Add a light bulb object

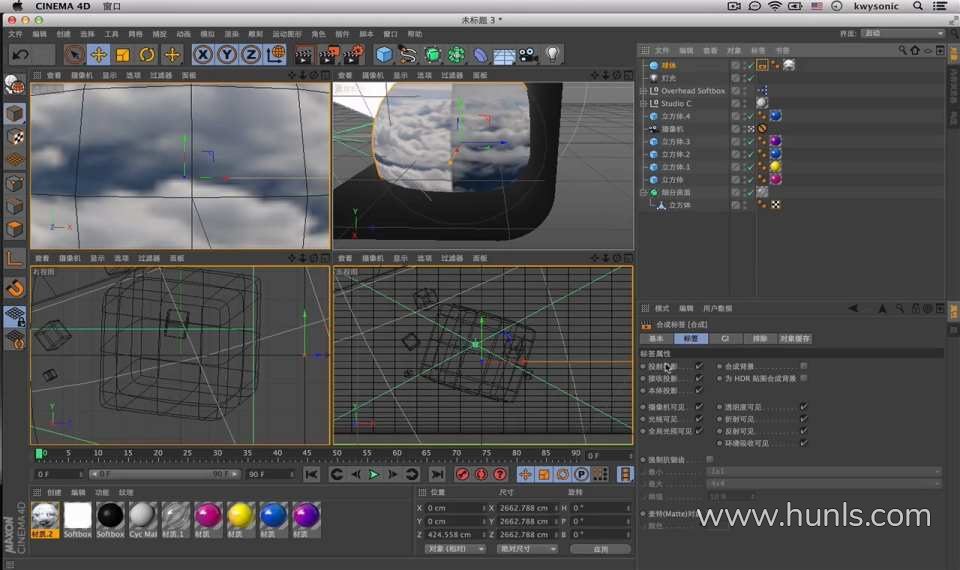(x=553, y=55)
